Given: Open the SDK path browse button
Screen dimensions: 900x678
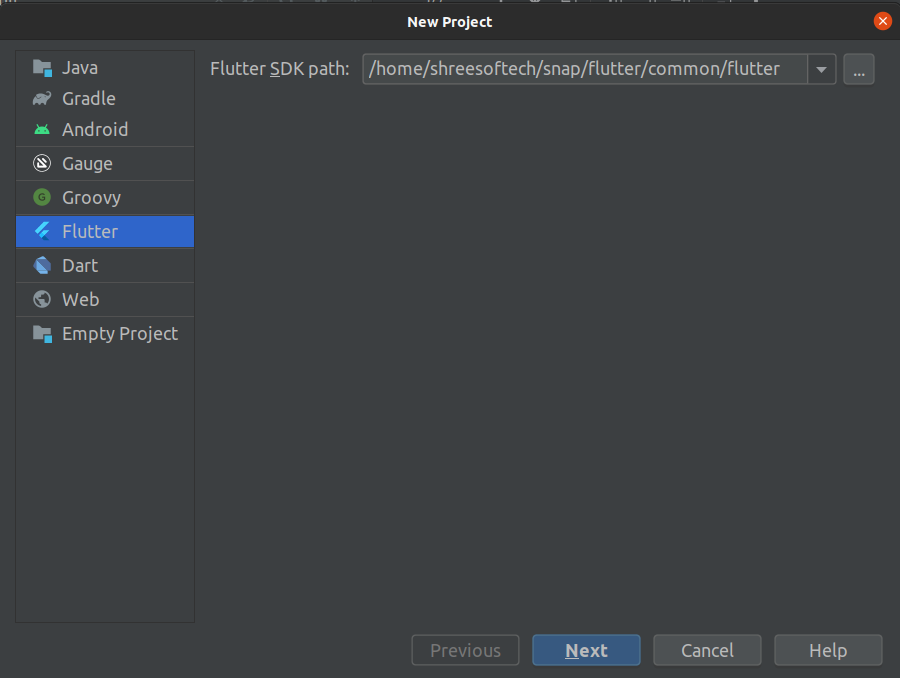Looking at the screenshot, I should coord(859,70).
